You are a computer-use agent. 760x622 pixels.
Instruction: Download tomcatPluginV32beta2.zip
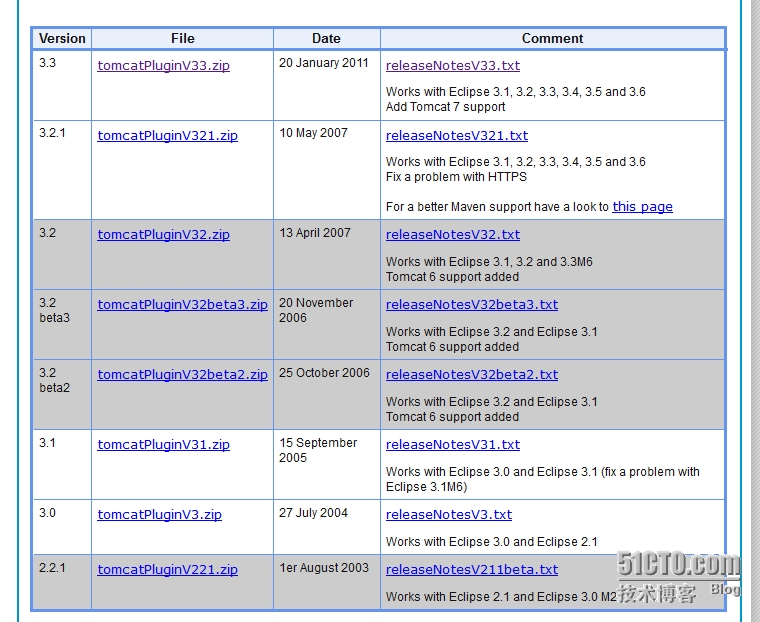click(182, 375)
